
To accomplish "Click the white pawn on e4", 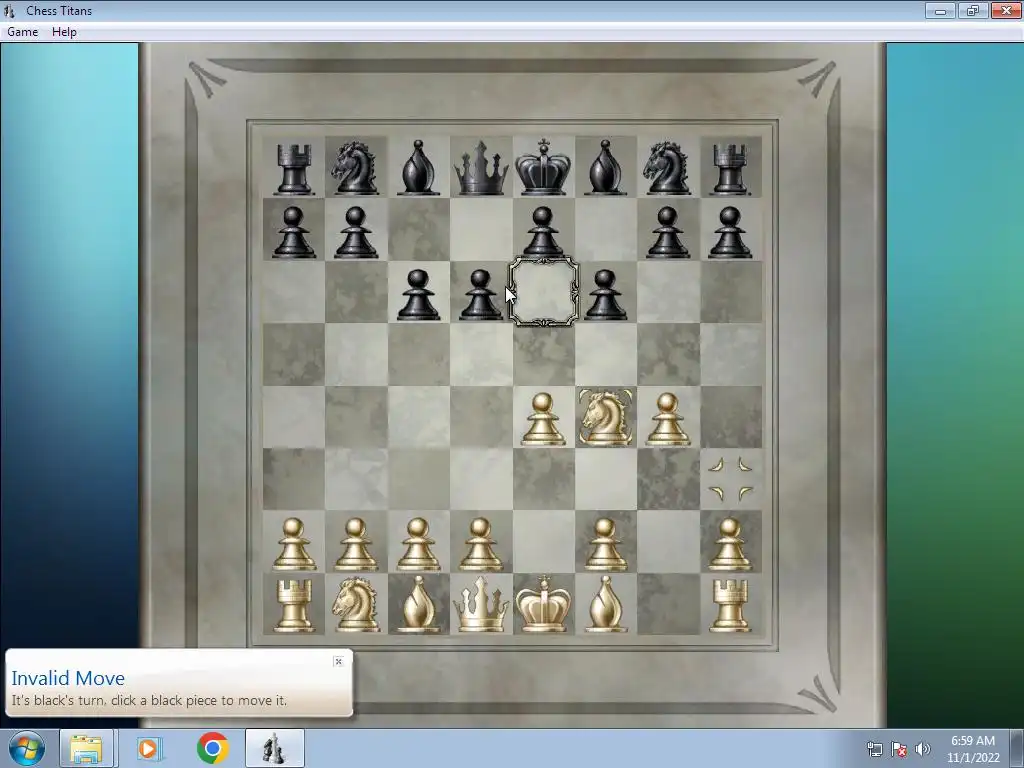I will point(543,419).
